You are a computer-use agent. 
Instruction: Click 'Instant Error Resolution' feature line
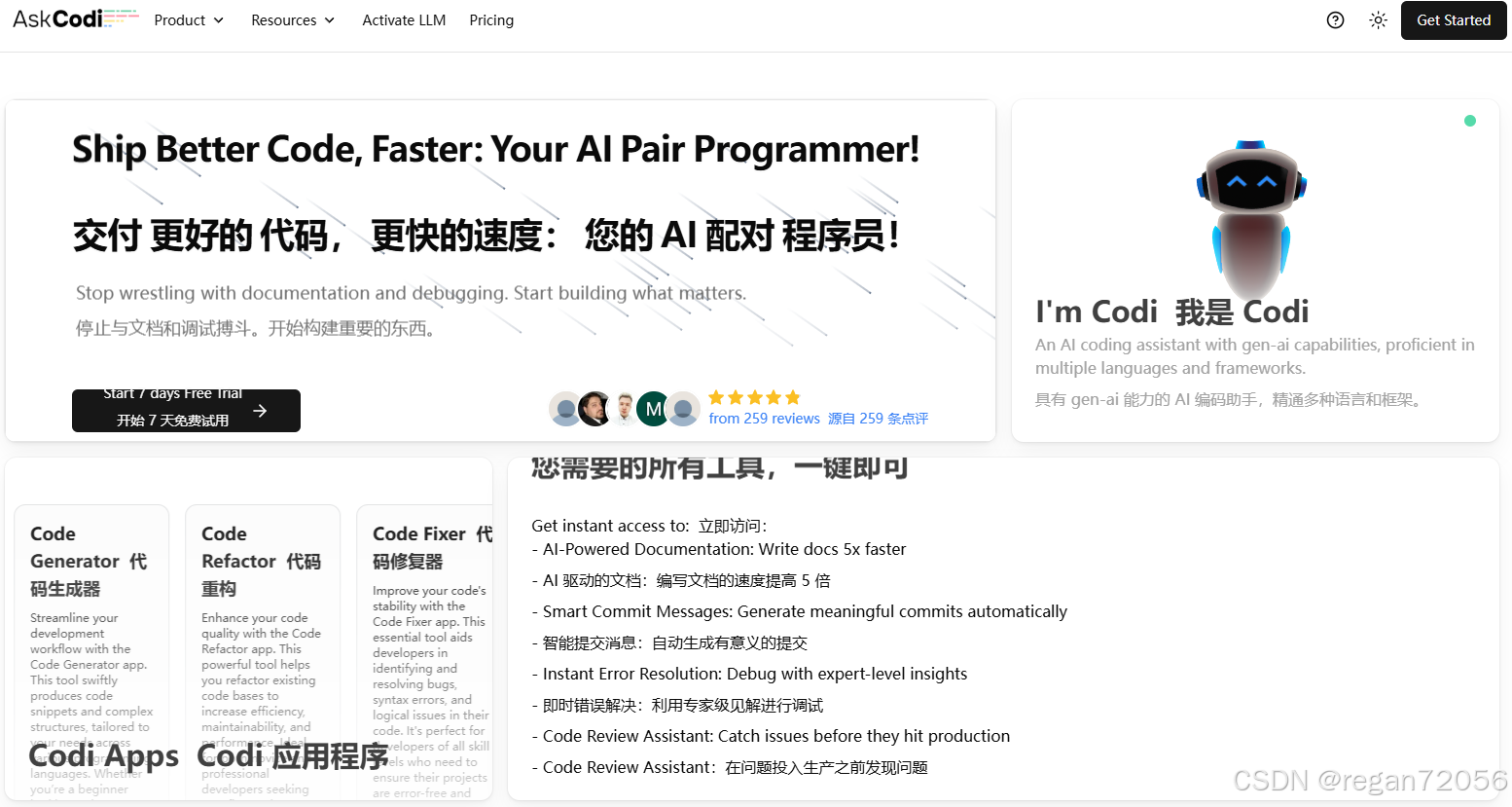749,674
